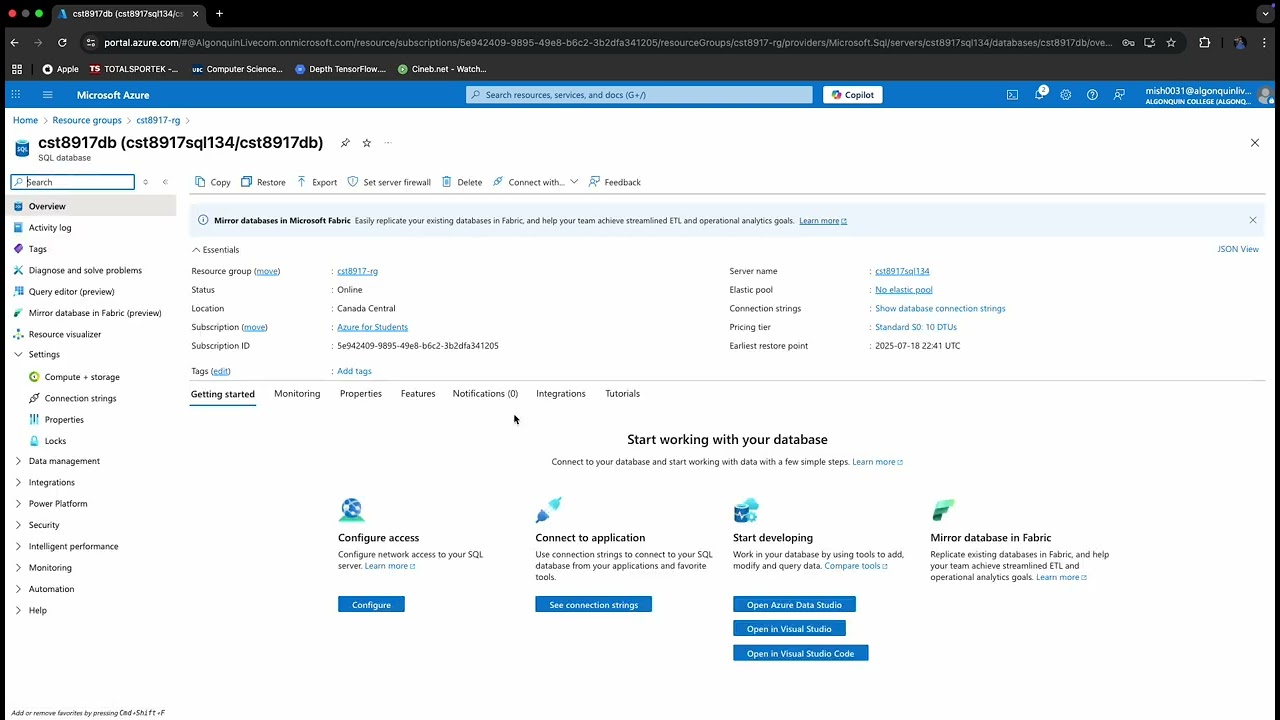Open the Connect with dropdown
Image resolution: width=1280 pixels, height=720 pixels.
pyautogui.click(x=536, y=182)
